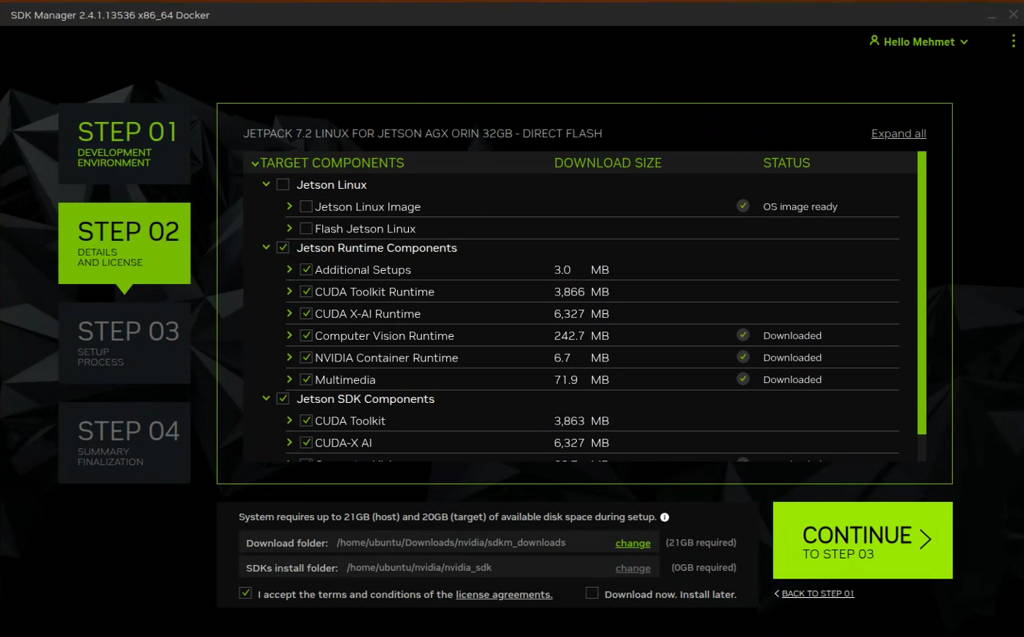Click the DOWNLOAD SIZE column header
Screen dimensions: 1024x637
(x=607, y=163)
